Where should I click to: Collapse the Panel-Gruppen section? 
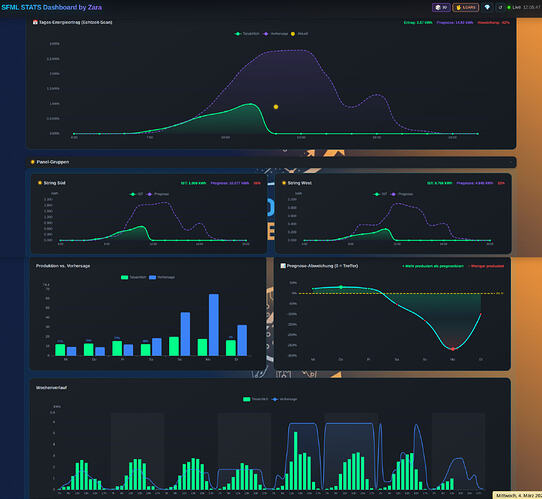(x=511, y=162)
